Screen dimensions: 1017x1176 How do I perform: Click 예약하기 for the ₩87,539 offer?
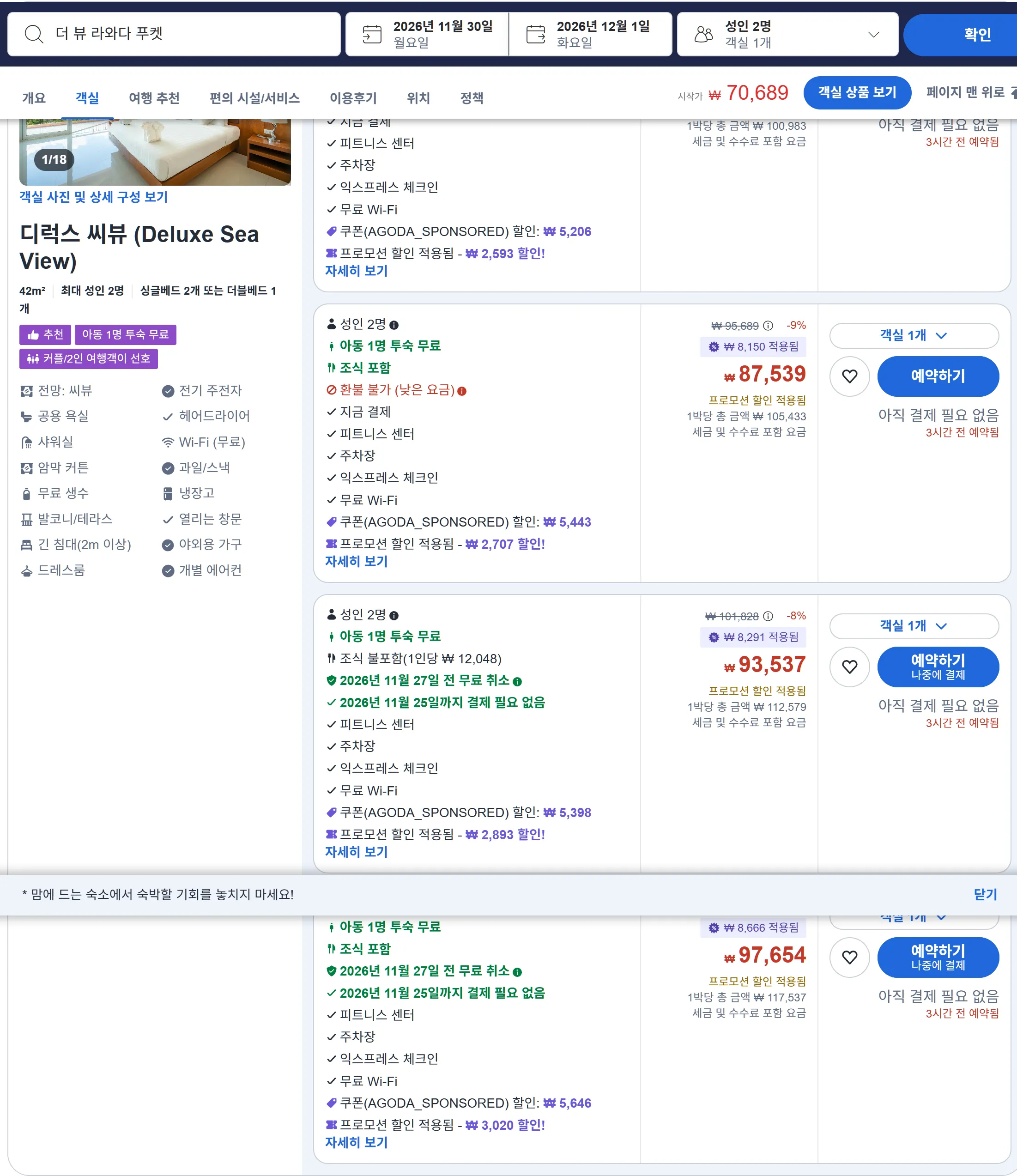point(938,376)
